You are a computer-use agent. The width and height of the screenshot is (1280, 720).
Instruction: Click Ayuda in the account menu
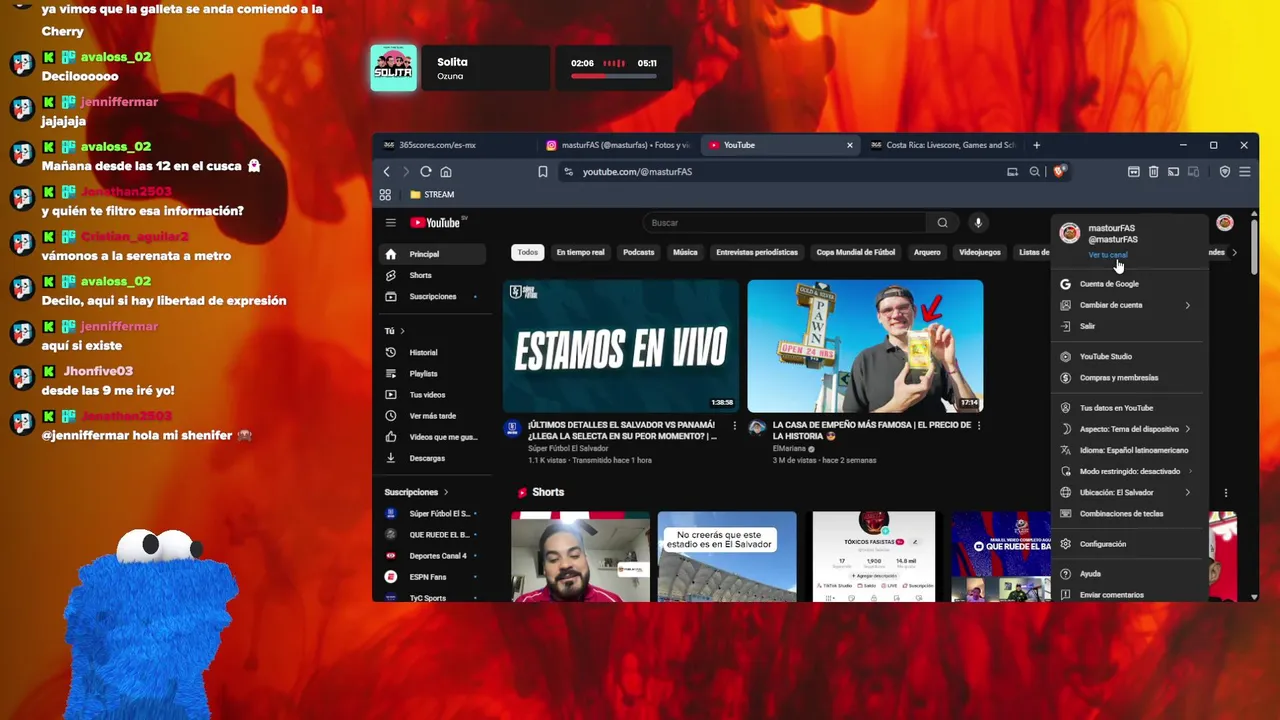1128,574
